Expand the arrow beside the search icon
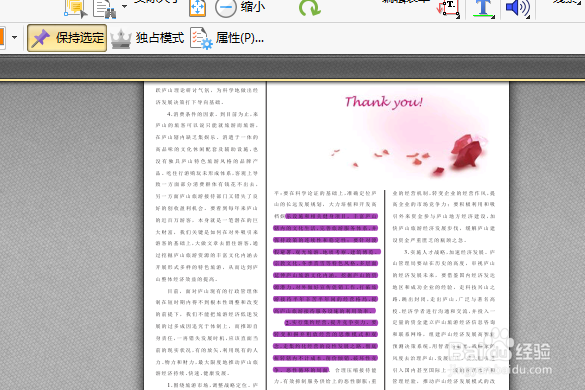This screenshot has width=585, height=390. 125,6
